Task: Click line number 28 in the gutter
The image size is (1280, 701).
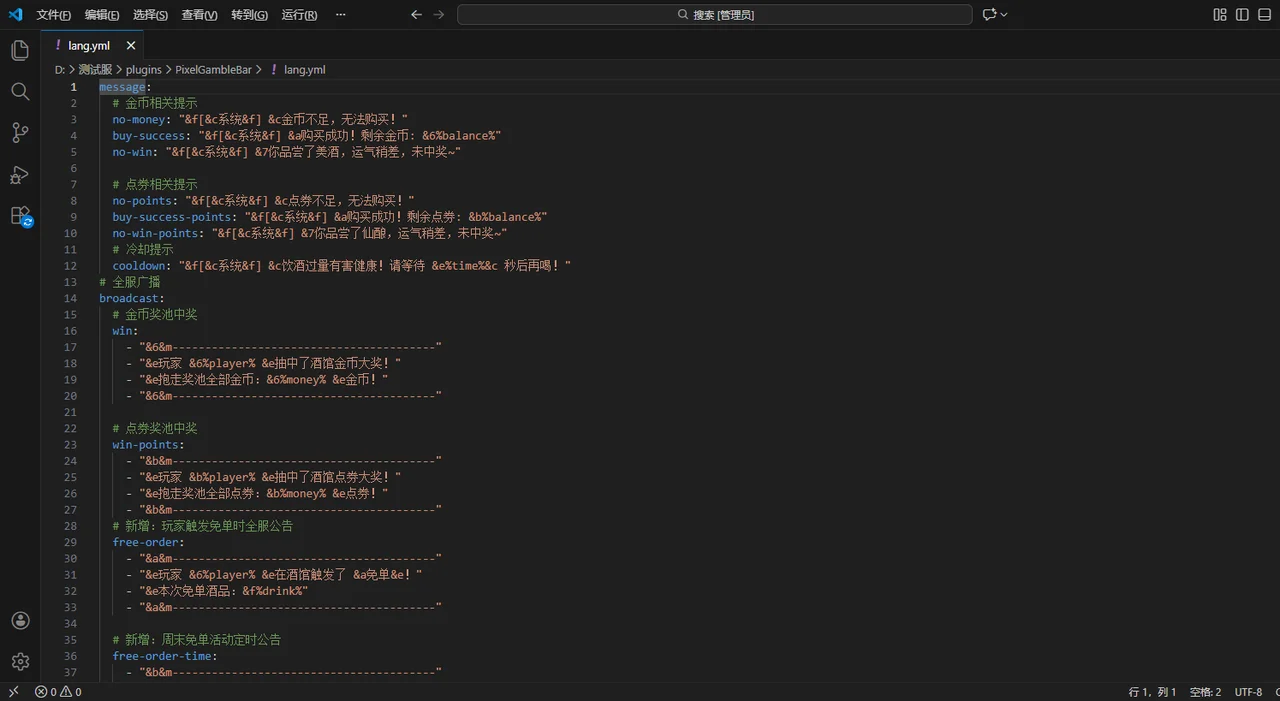Action: (x=70, y=526)
